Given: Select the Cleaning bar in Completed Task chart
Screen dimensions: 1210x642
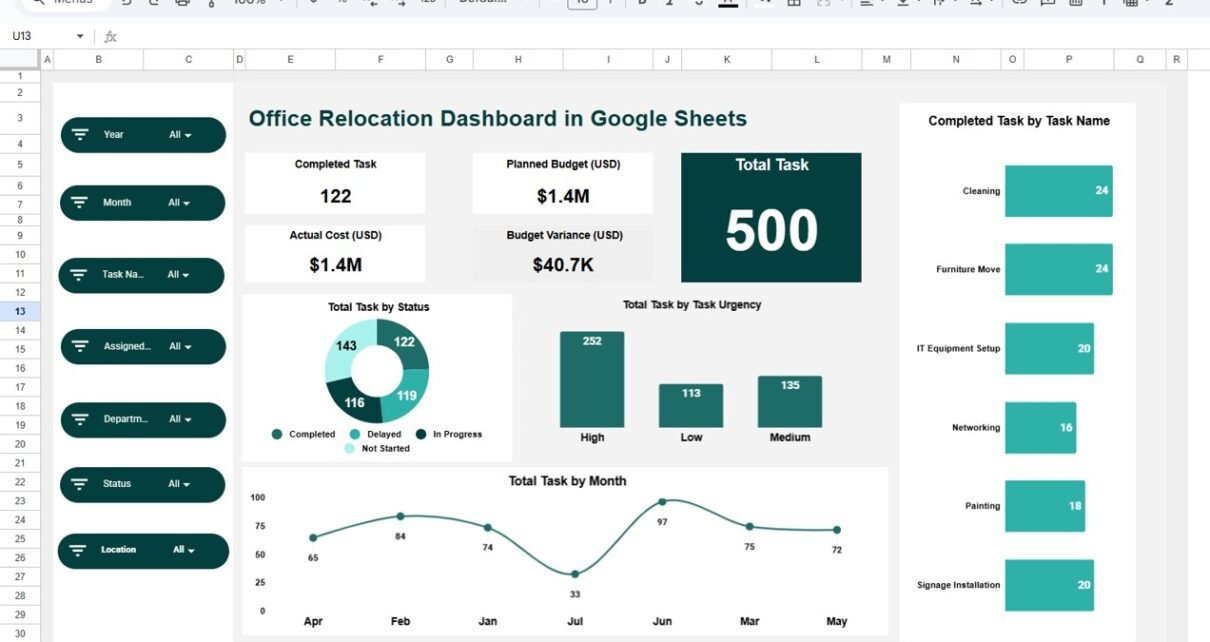Looking at the screenshot, I should pos(1058,191).
